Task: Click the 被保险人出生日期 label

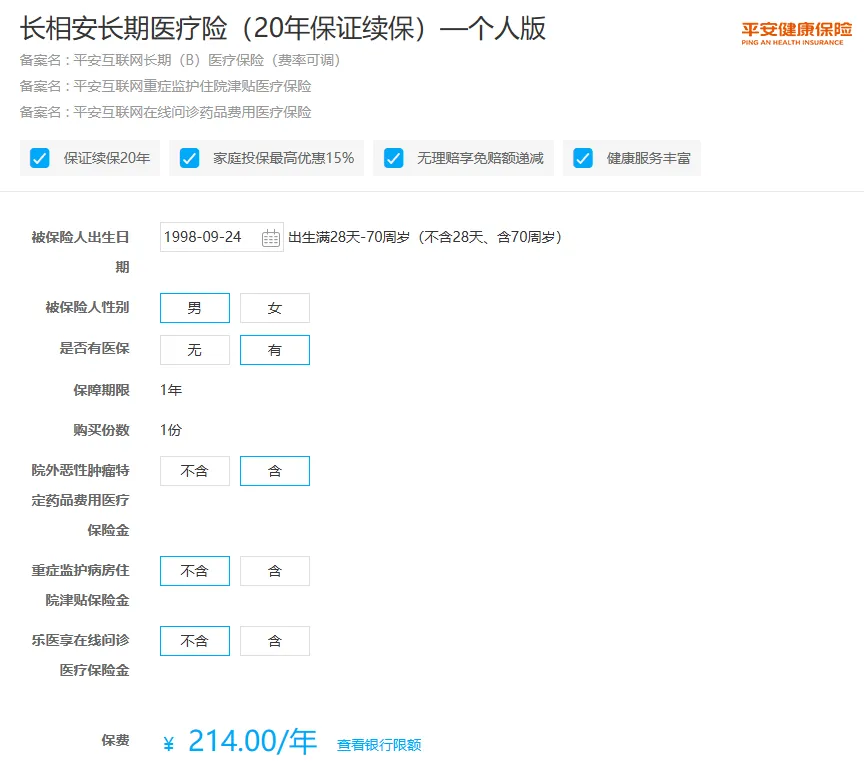Action: pyautogui.click(x=80, y=252)
